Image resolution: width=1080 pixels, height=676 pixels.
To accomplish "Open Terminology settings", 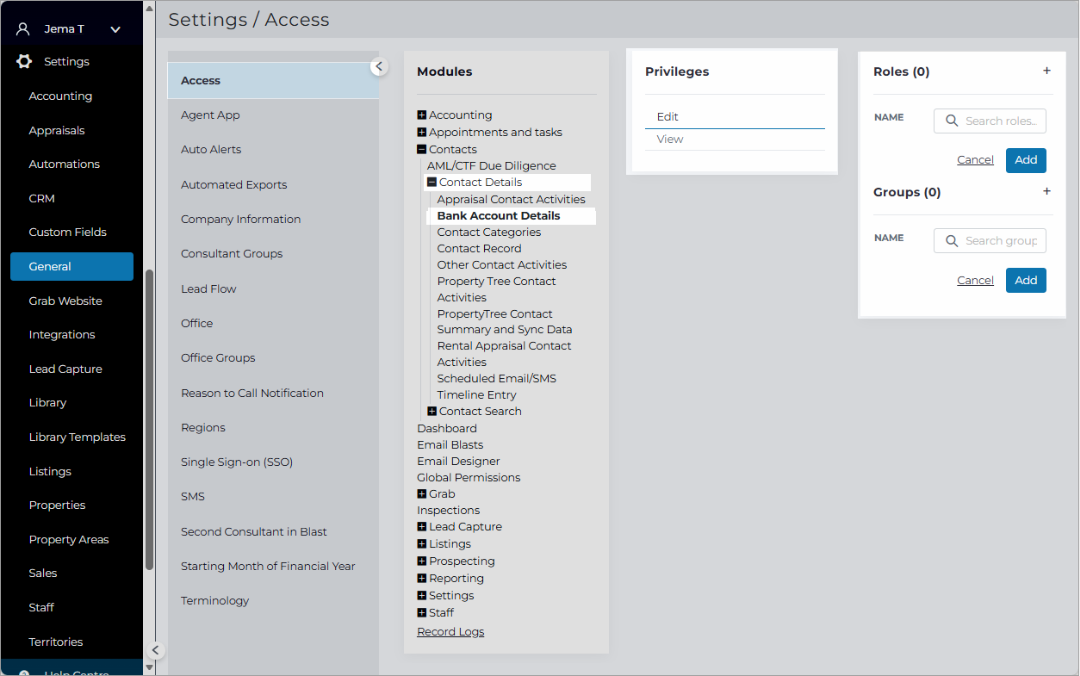I will pyautogui.click(x=215, y=601).
